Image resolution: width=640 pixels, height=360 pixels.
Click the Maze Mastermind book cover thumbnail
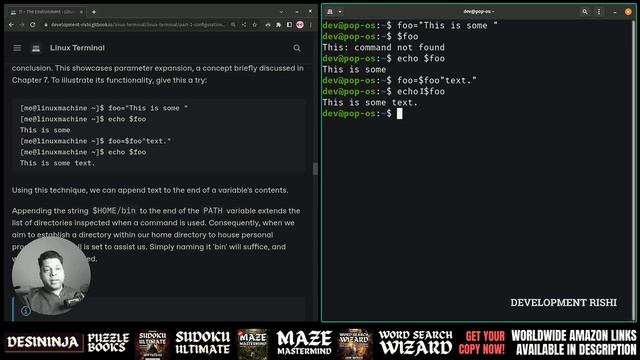[253, 344]
